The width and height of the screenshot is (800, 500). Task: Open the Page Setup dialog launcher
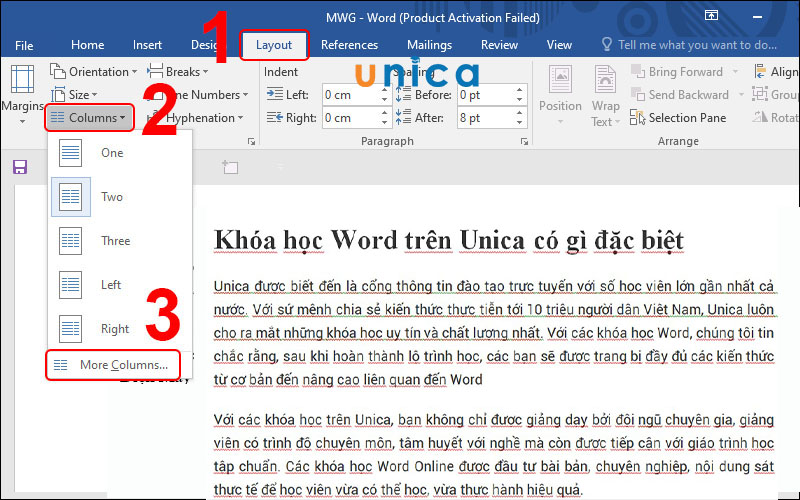coord(251,141)
